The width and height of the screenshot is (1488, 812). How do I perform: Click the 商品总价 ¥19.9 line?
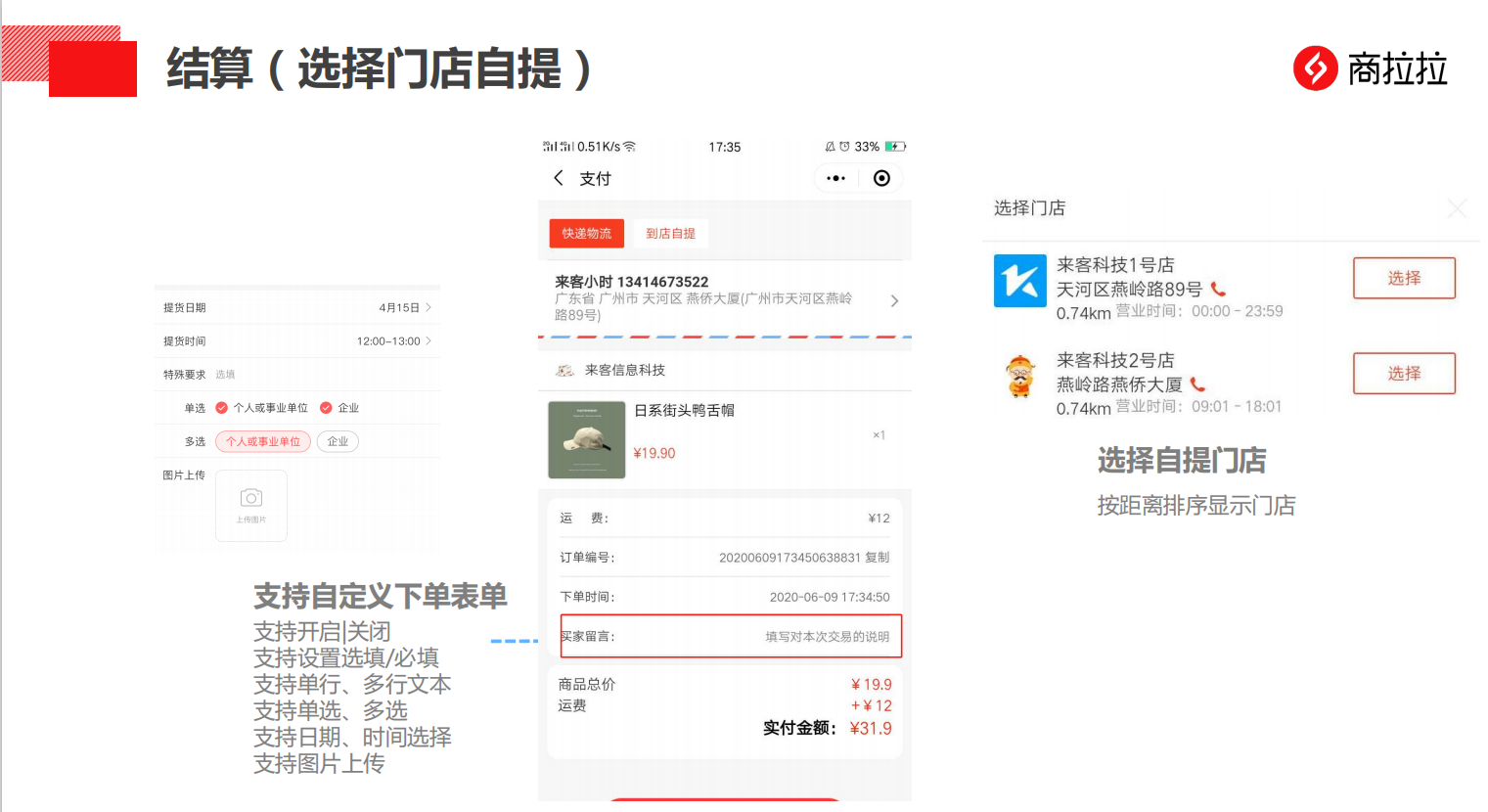[x=725, y=684]
